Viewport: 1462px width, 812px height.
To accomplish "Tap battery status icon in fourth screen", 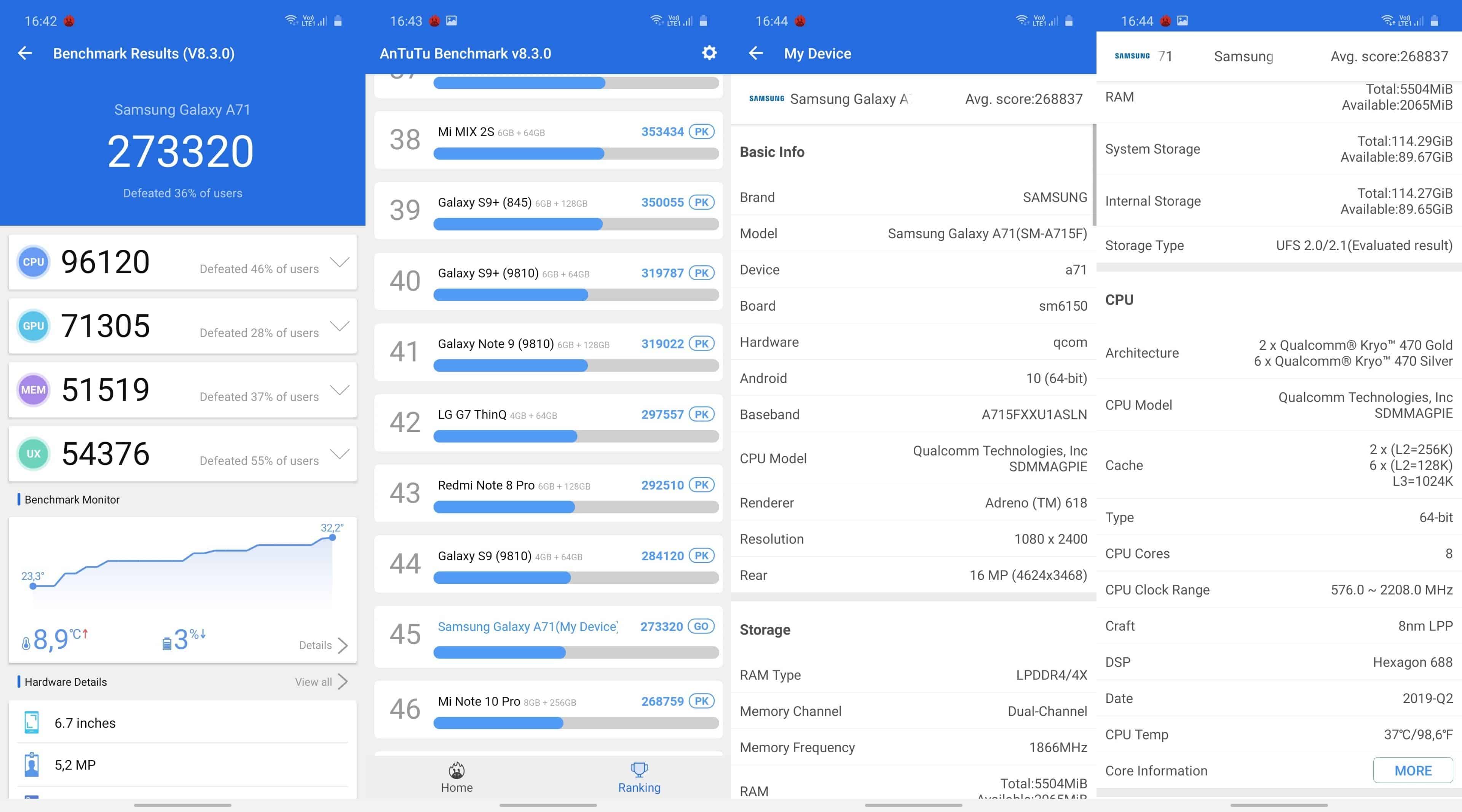I will (1434, 21).
